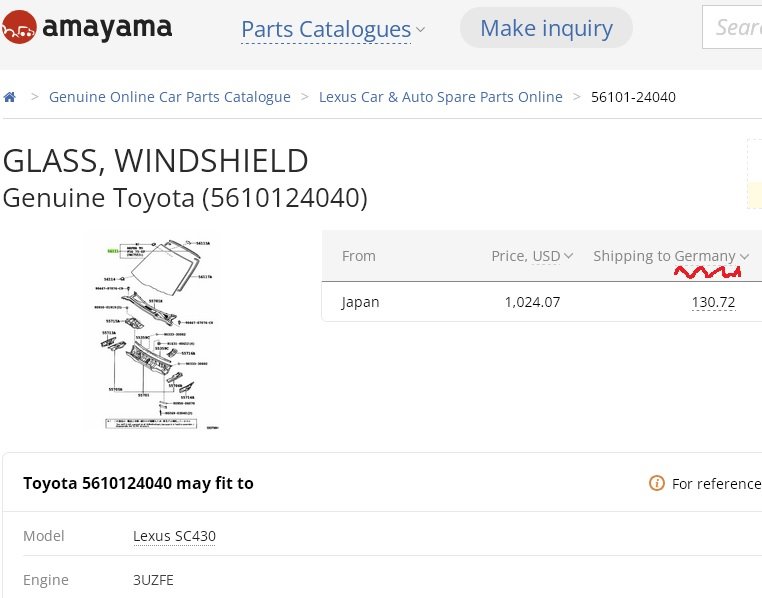This screenshot has height=598, width=762.
Task: Select the Japan price row
Action: tap(542, 302)
